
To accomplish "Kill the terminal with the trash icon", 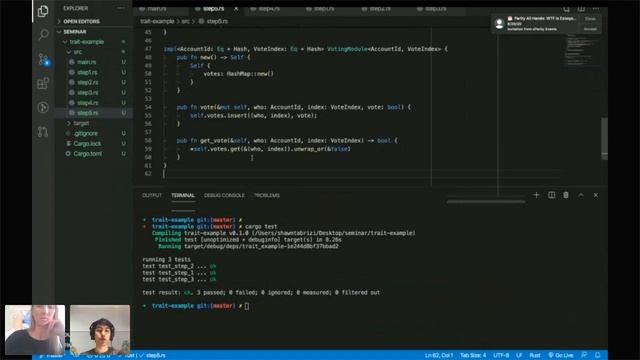I will [x=566, y=195].
